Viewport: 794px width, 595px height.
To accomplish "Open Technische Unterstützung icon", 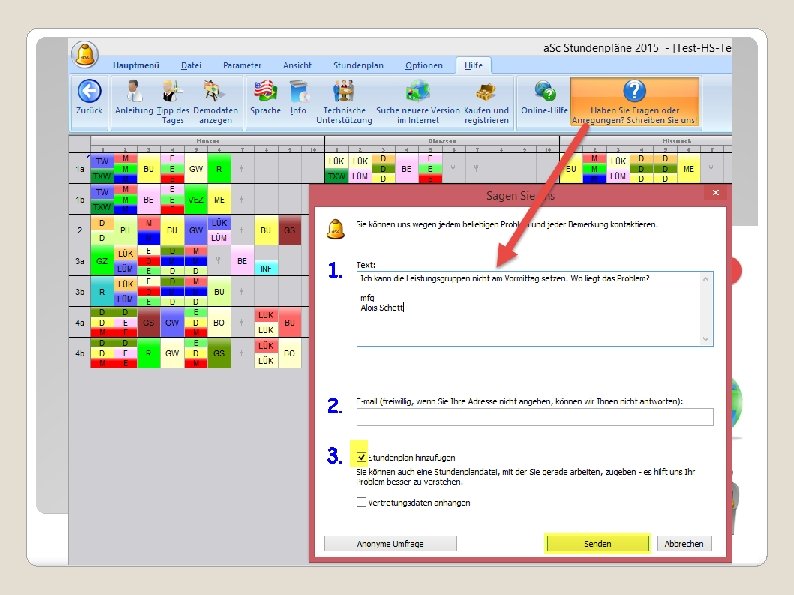I will click(344, 92).
